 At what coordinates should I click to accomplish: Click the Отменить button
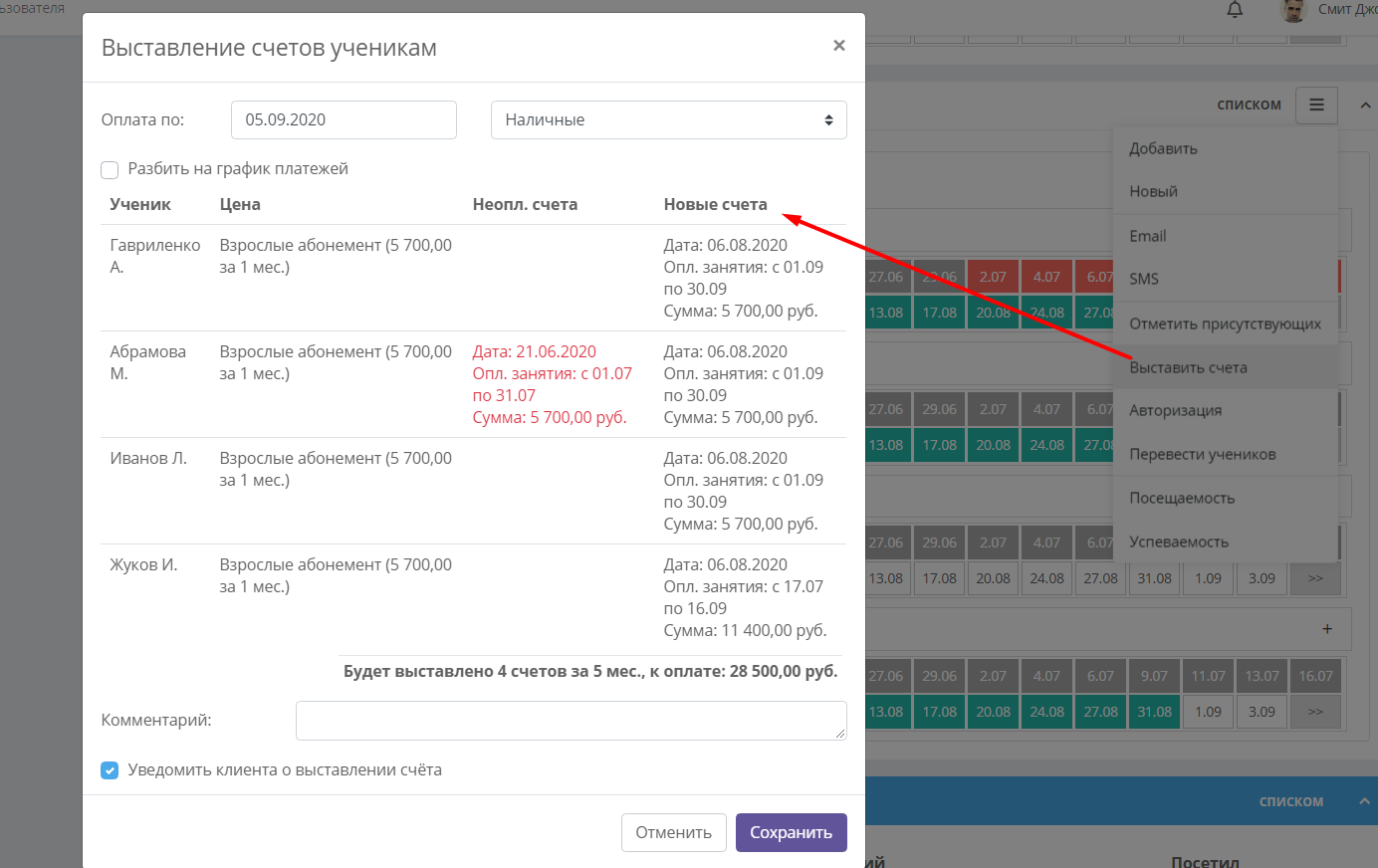(674, 833)
